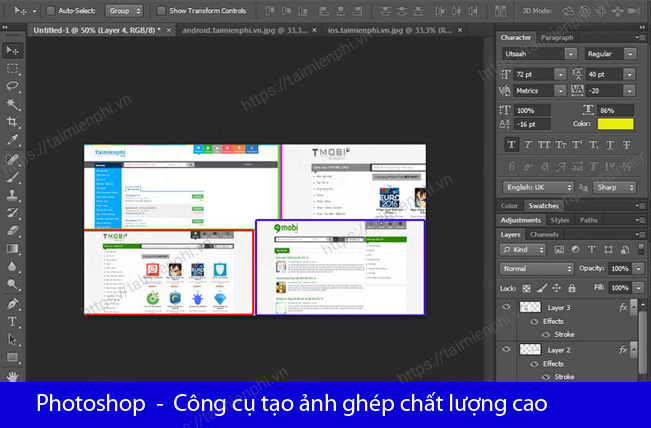Select the Dodge tool
This screenshot has width=651, height=428.
click(12, 284)
